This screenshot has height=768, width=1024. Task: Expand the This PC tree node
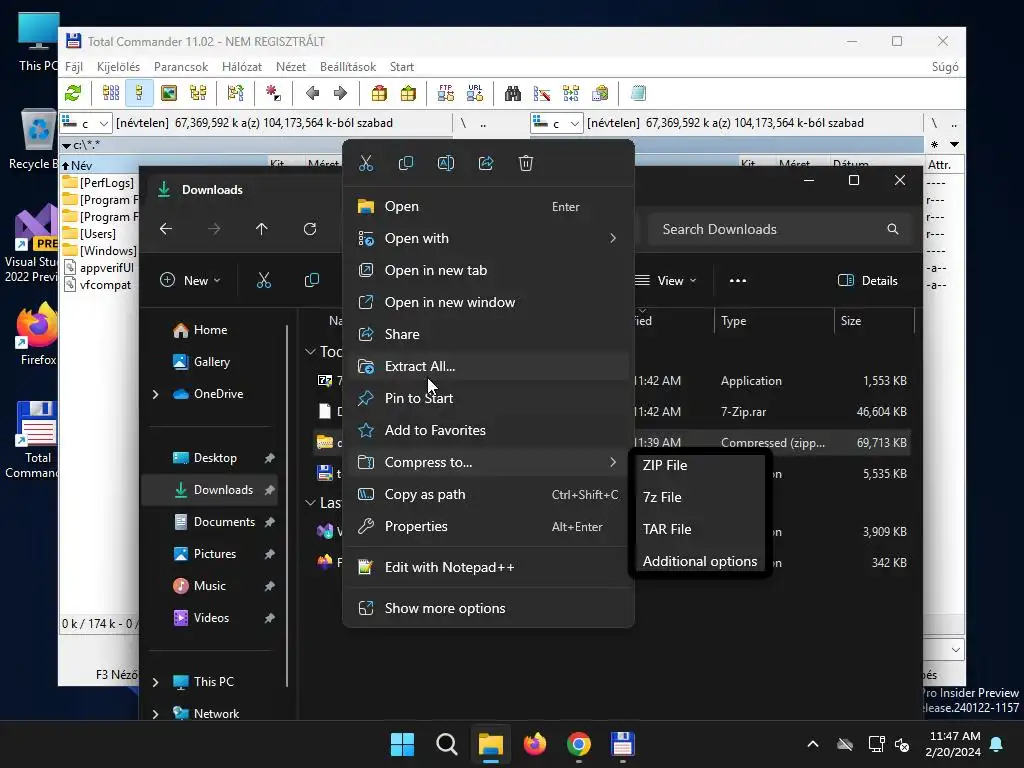tap(155, 682)
